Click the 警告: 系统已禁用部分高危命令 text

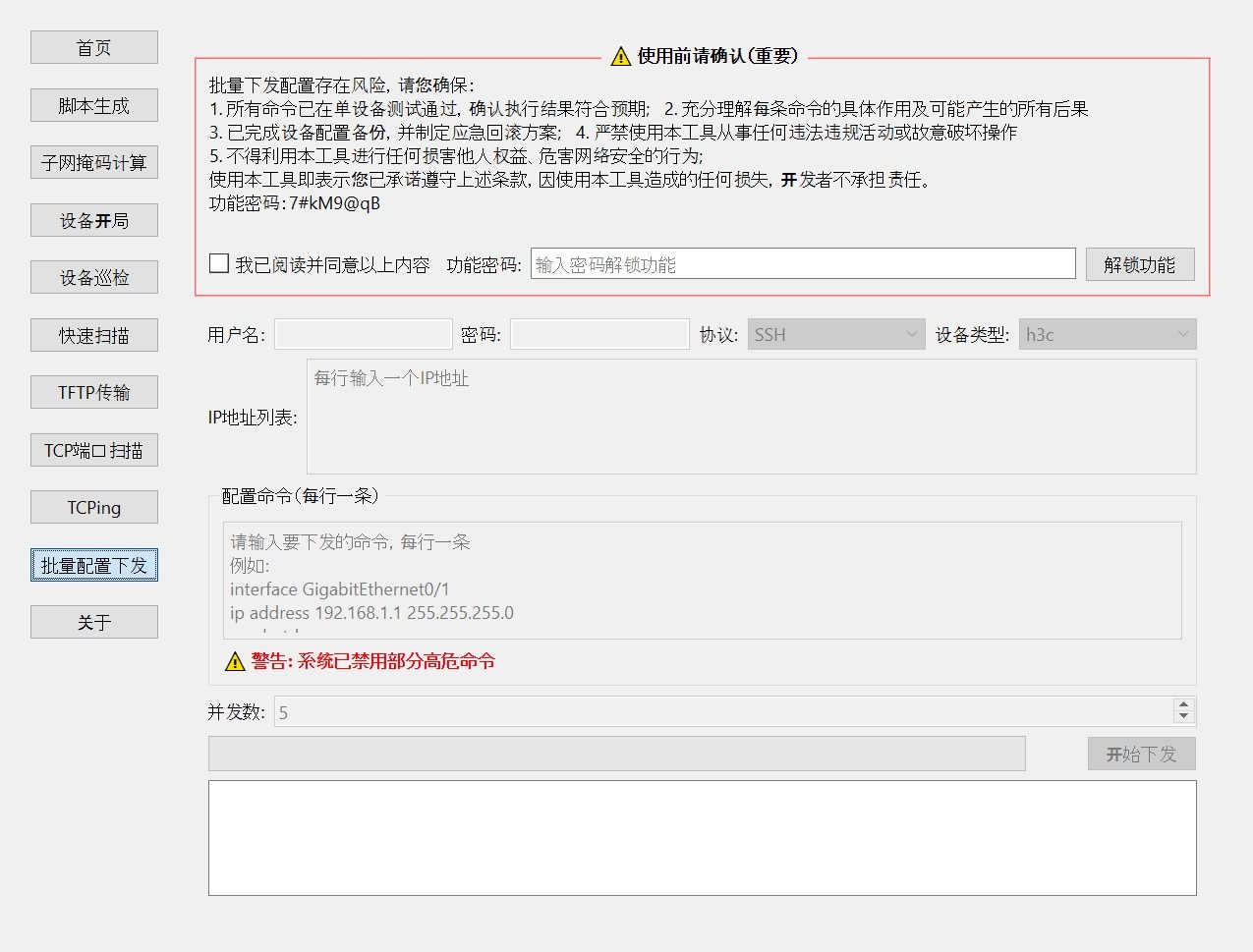point(373,661)
